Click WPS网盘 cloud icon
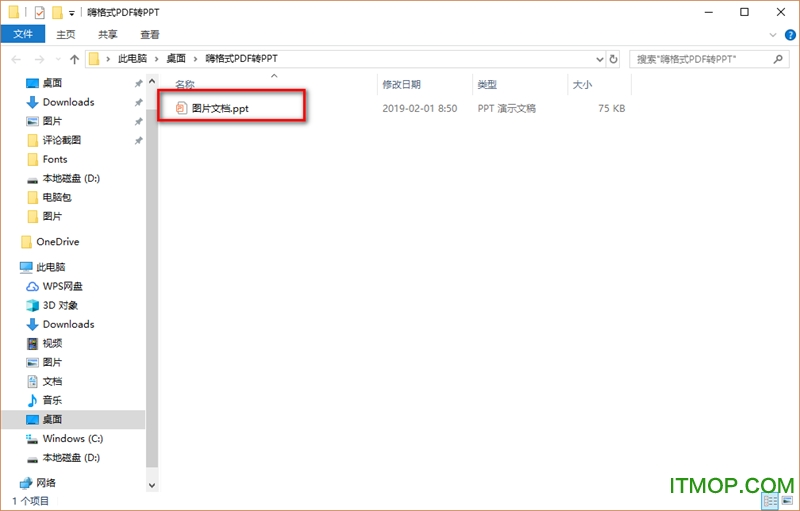Screen dimensions: 800x511 [x=32, y=287]
